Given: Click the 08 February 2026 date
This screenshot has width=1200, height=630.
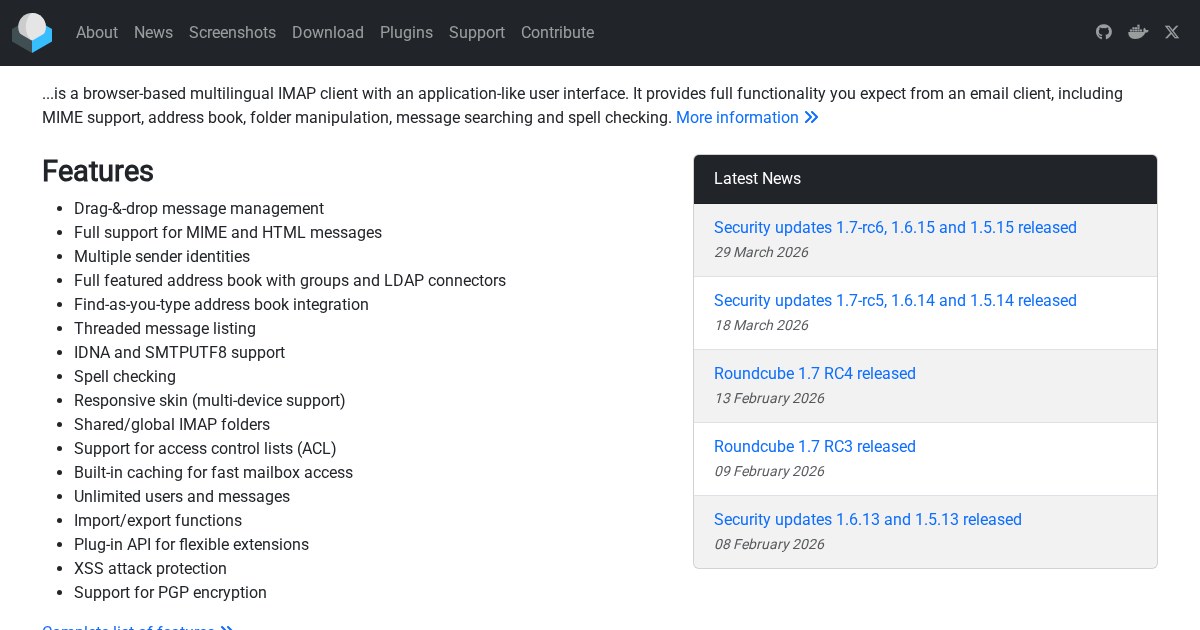Looking at the screenshot, I should pos(769,545).
